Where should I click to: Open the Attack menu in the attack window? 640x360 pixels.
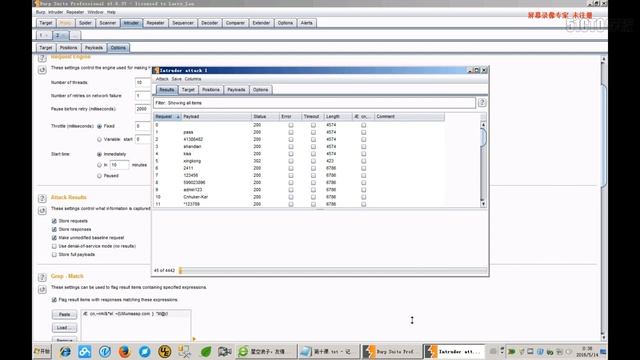[x=162, y=79]
